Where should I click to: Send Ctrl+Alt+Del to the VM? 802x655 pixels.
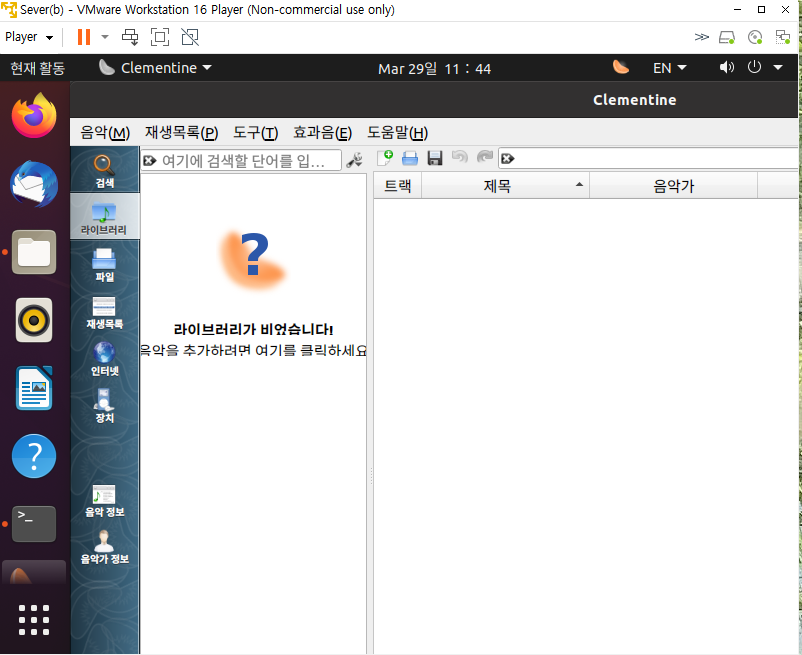(x=130, y=37)
